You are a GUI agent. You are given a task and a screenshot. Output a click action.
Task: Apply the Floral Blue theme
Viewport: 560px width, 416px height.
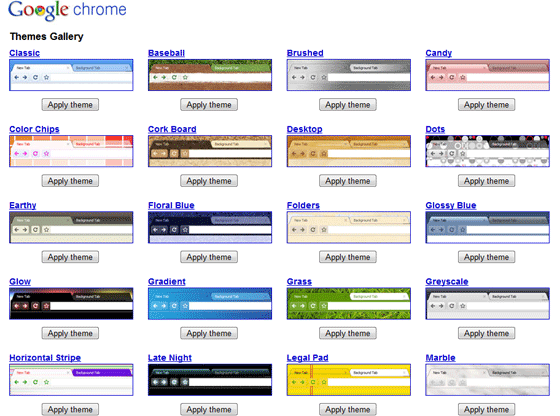tap(209, 257)
